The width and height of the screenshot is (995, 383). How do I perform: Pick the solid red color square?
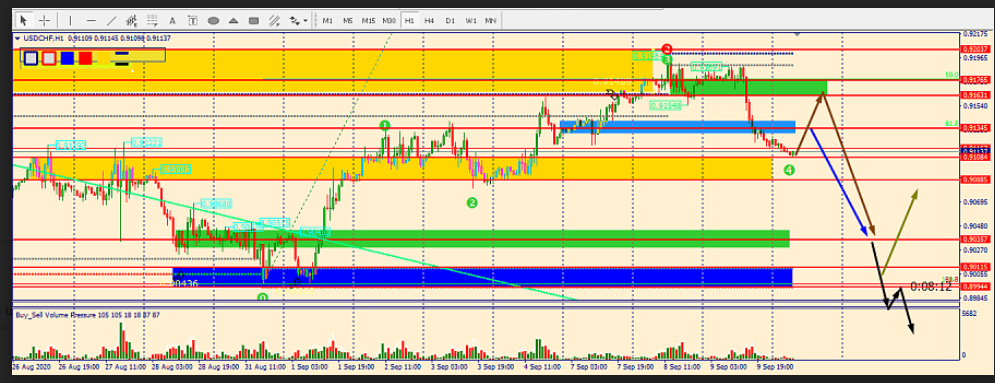coord(85,58)
